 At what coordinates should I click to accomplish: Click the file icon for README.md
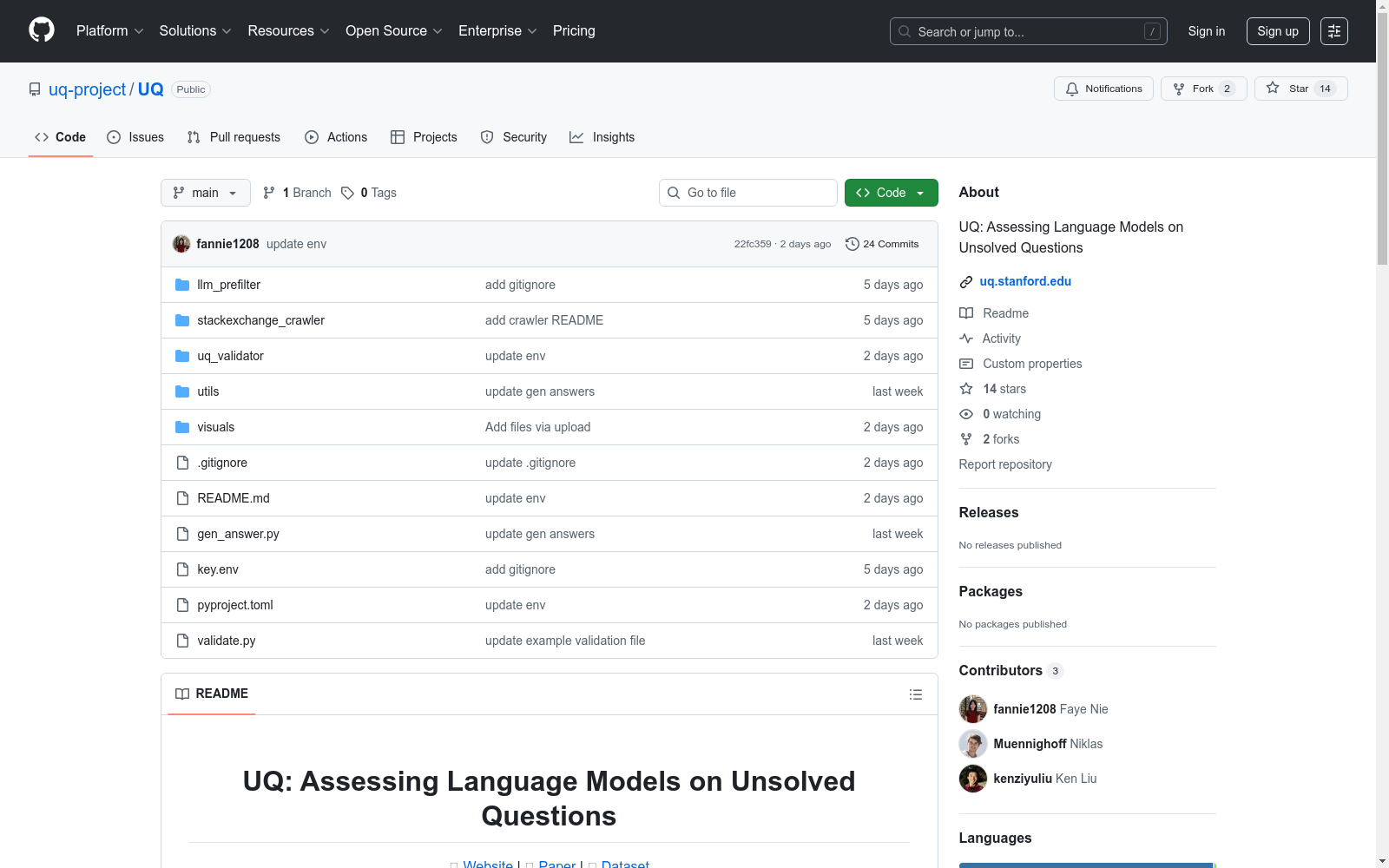point(182,498)
